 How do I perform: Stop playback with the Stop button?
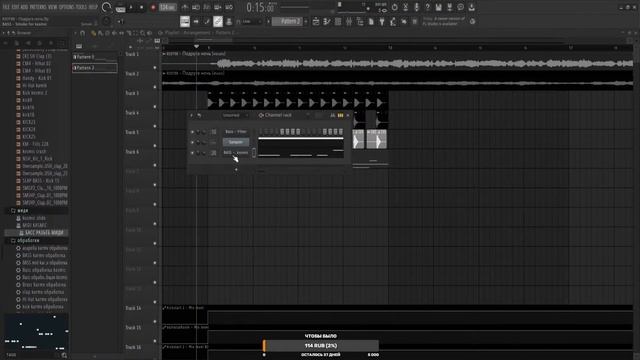coord(142,7)
